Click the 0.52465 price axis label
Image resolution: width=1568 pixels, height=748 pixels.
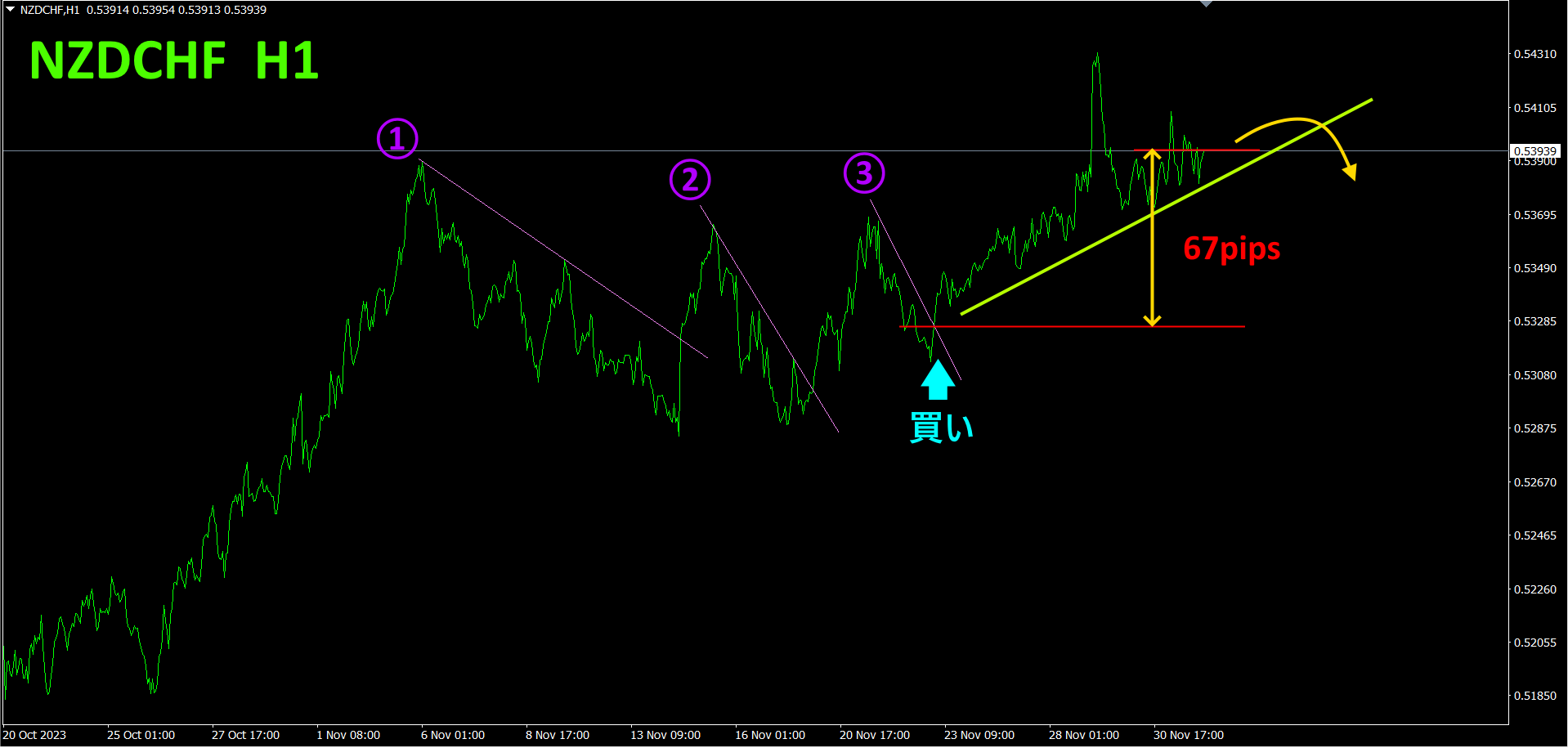(x=1535, y=535)
